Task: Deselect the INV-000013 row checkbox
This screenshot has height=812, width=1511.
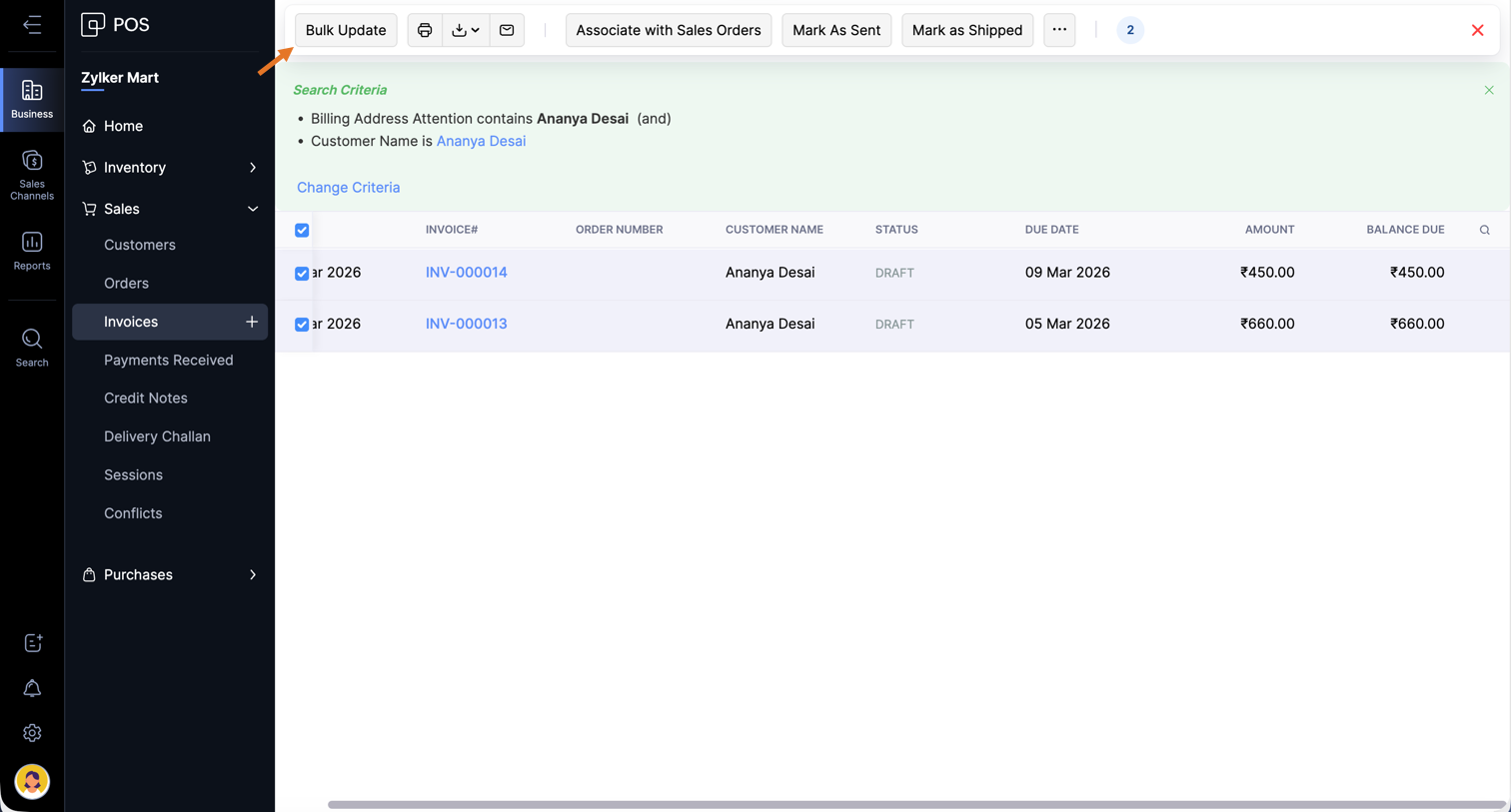Action: coord(302,325)
